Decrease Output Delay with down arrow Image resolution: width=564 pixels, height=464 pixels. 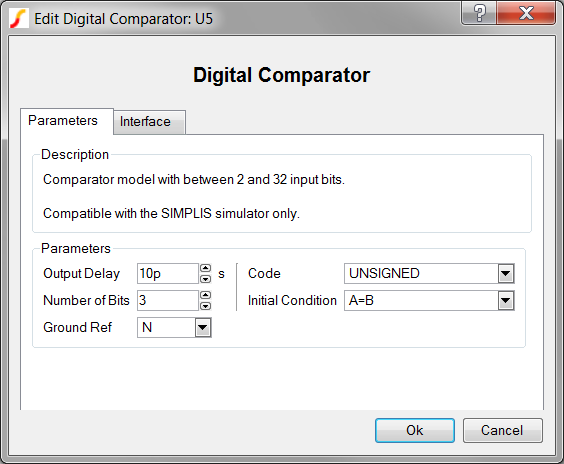tap(205, 279)
